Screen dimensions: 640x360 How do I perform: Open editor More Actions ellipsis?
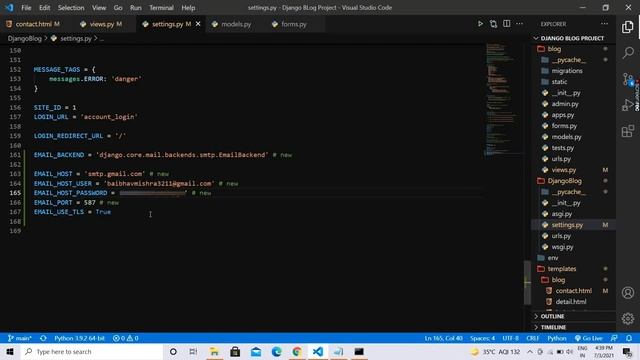[x=519, y=24]
